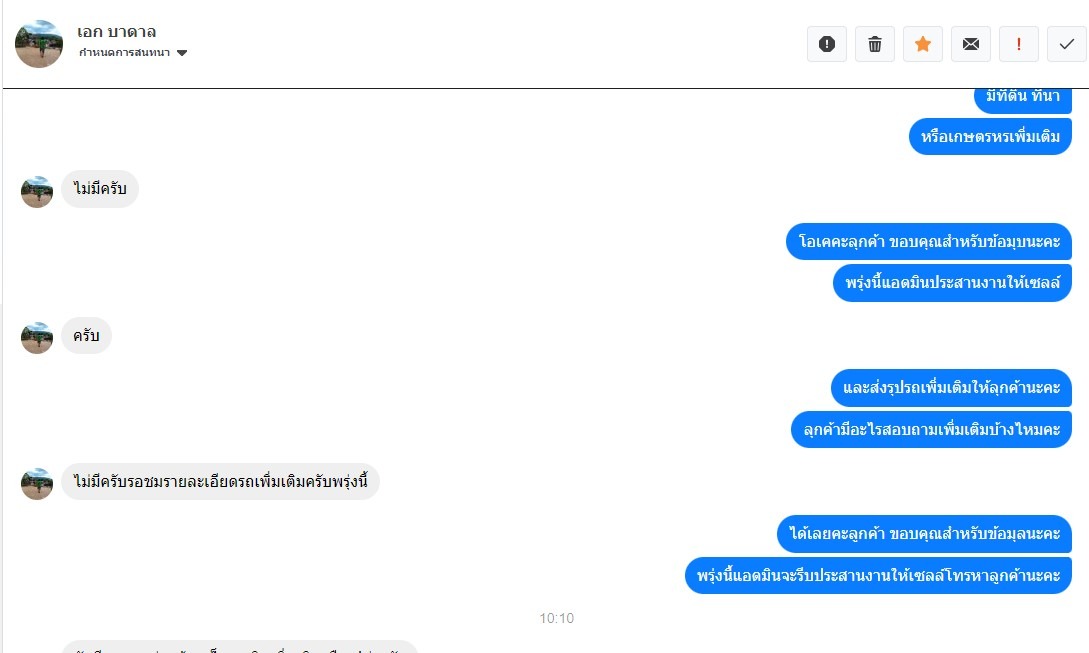This screenshot has width=1089, height=653.
Task: Open เอก บาดาล profile picture in header
Action: point(39,44)
